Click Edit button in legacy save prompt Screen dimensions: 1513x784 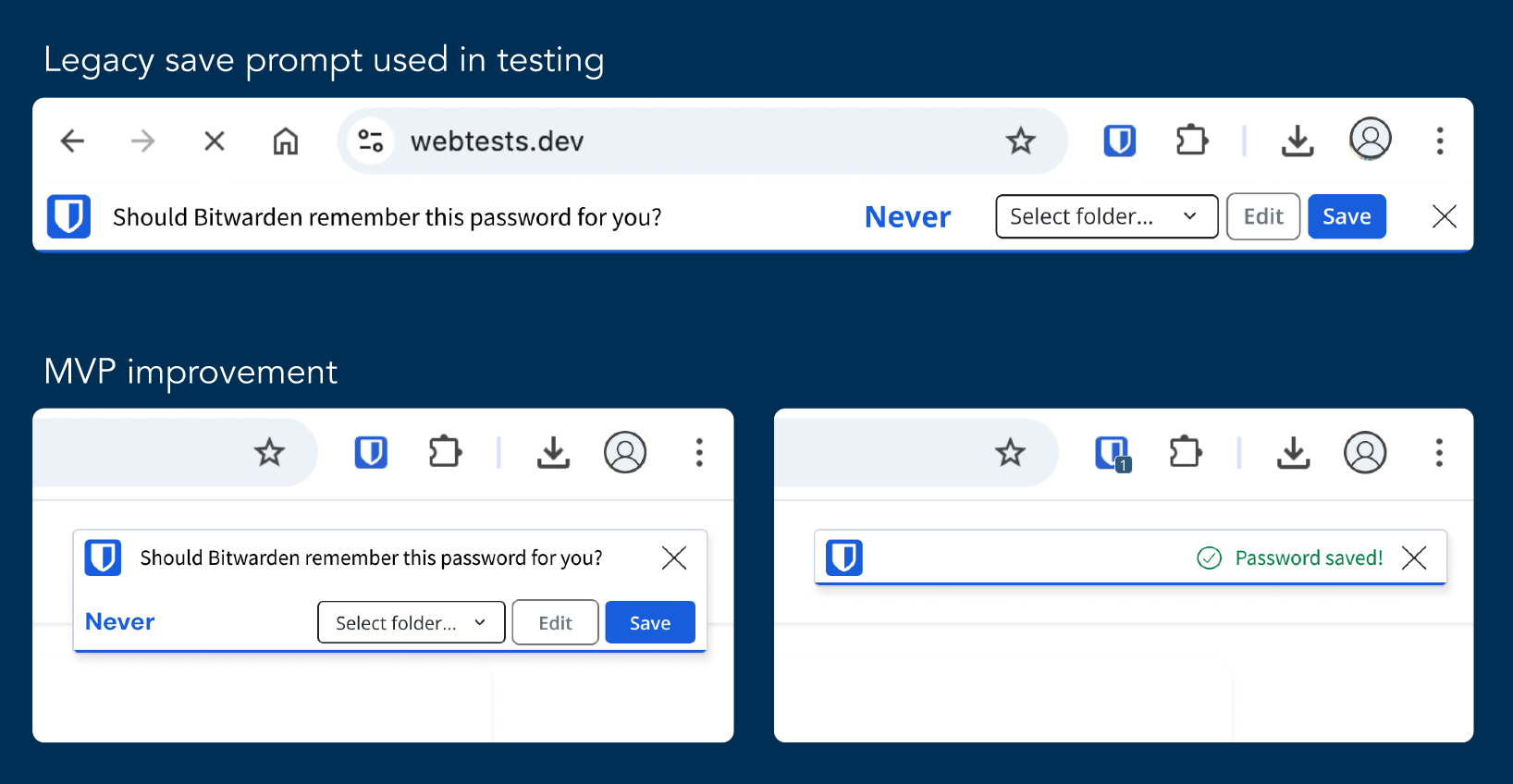pyautogui.click(x=1263, y=216)
